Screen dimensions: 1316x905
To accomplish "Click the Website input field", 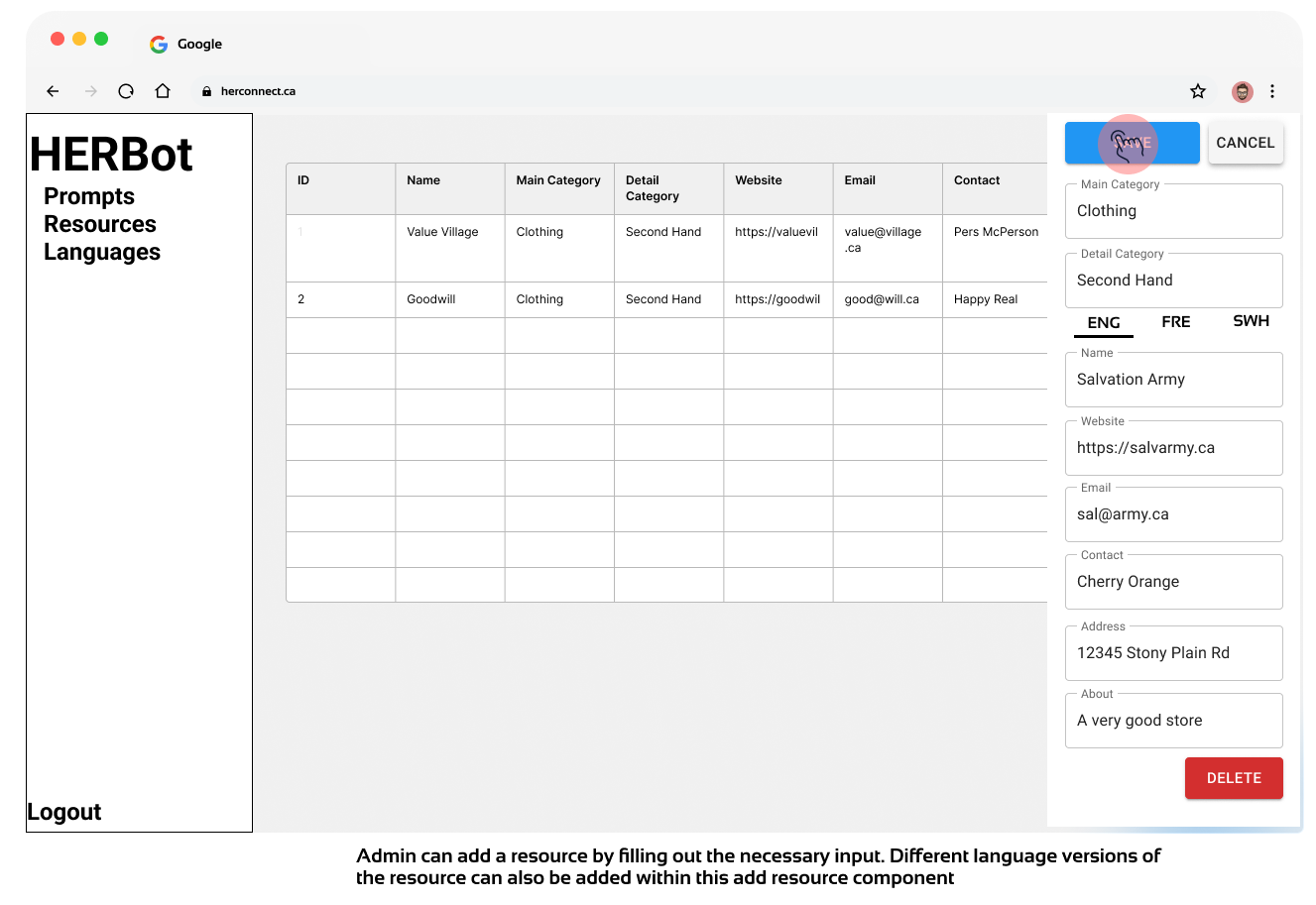I will click(x=1173, y=448).
